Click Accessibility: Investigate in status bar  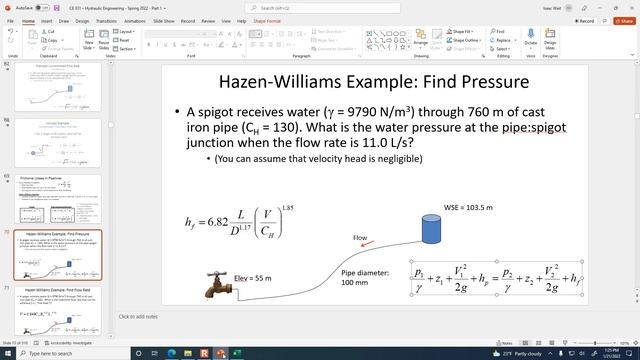pyautogui.click(x=68, y=343)
